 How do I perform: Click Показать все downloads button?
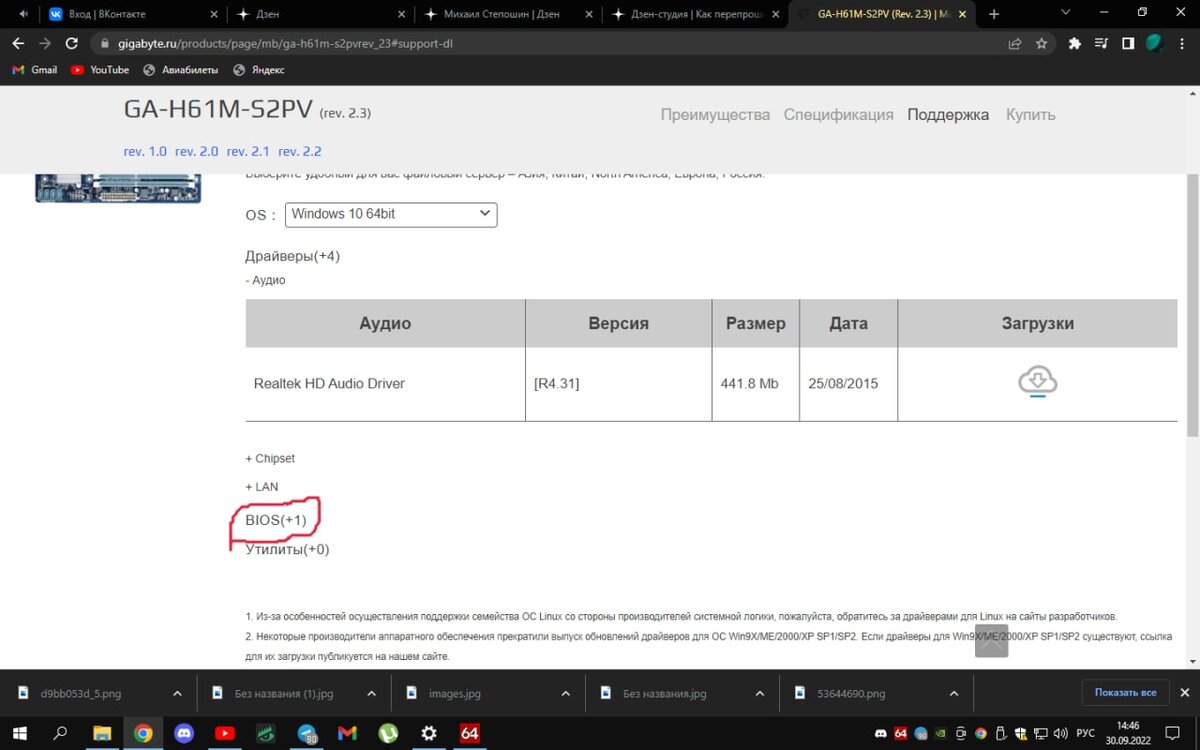(1125, 692)
